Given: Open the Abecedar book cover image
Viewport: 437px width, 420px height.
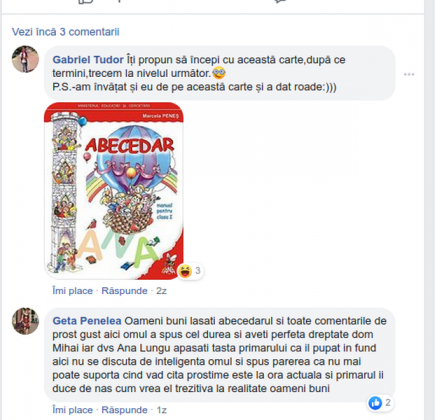Looking at the screenshot, I should 114,191.
